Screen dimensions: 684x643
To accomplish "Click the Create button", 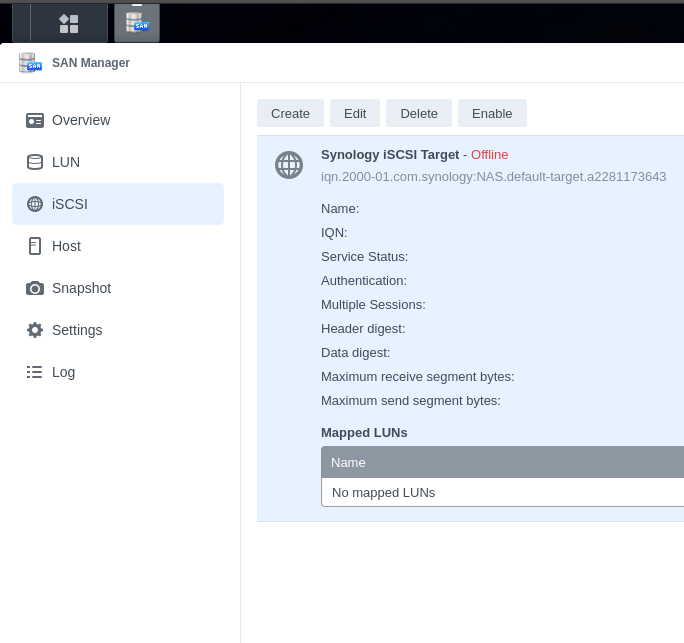I will pyautogui.click(x=291, y=113).
